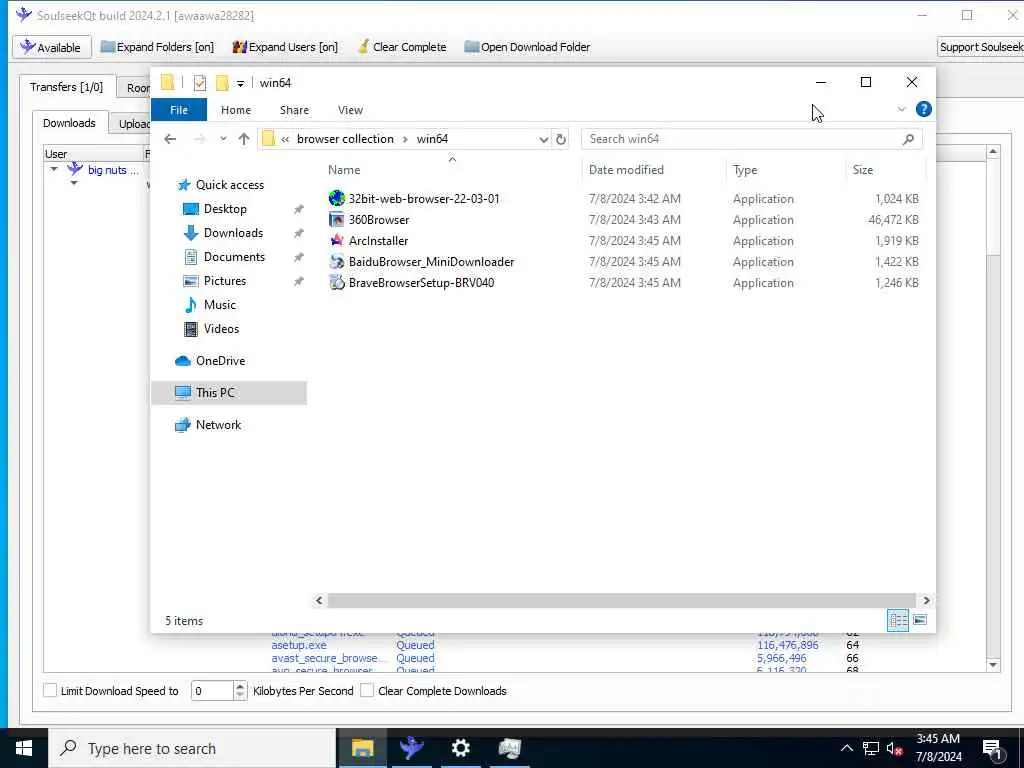Click the OneDrive cloud icon
Image resolution: width=1024 pixels, height=768 pixels.
click(183, 360)
